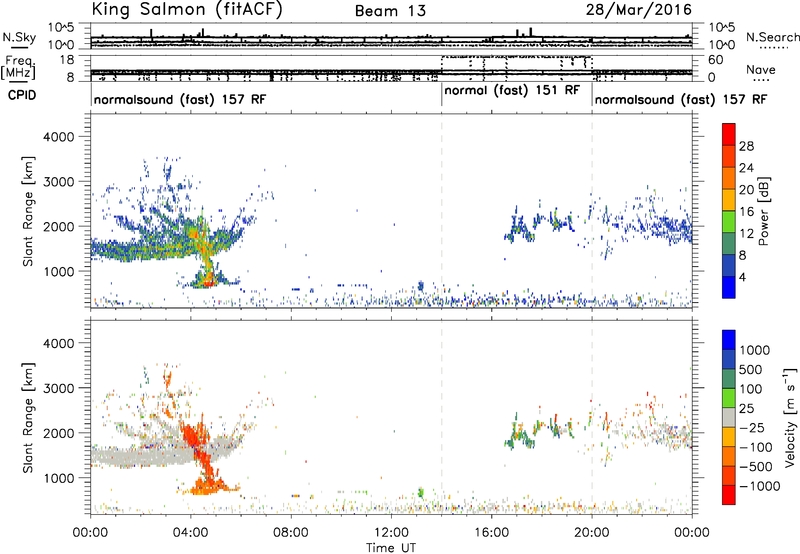Click the velocity panel 'Slant Range [km]' label
Viewport: 800px width, 554px height.
point(28,418)
